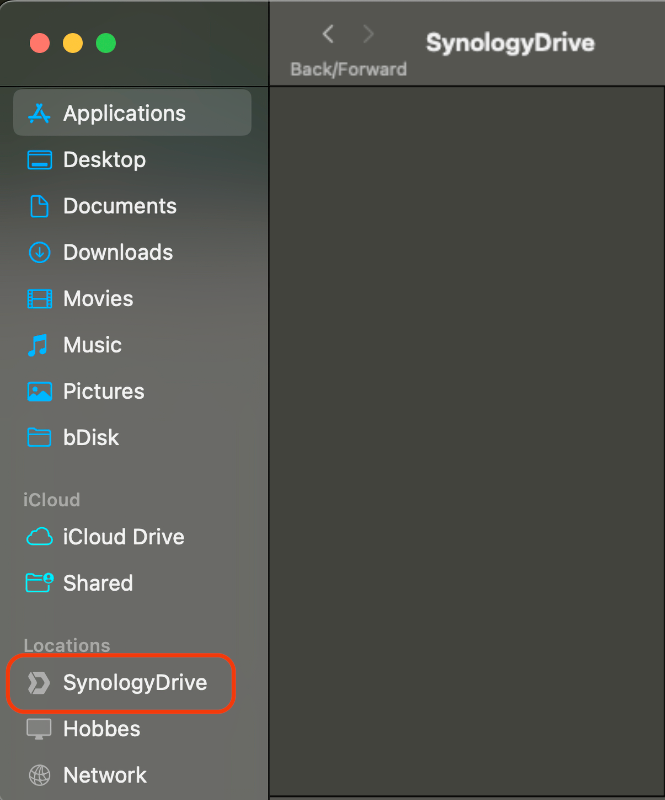This screenshot has height=800, width=665.
Task: Click the SynologyDrive icon under Locations
Action: tap(39, 683)
